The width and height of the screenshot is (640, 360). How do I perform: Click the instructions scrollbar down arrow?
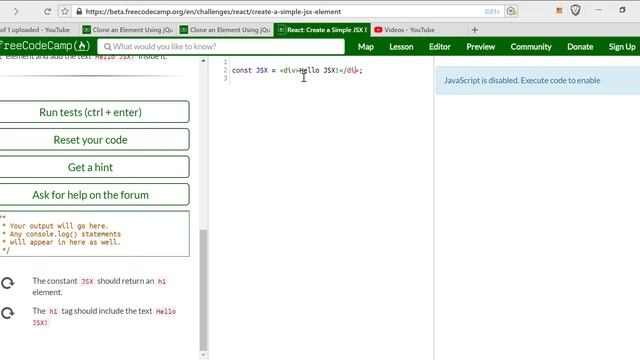(x=203, y=355)
